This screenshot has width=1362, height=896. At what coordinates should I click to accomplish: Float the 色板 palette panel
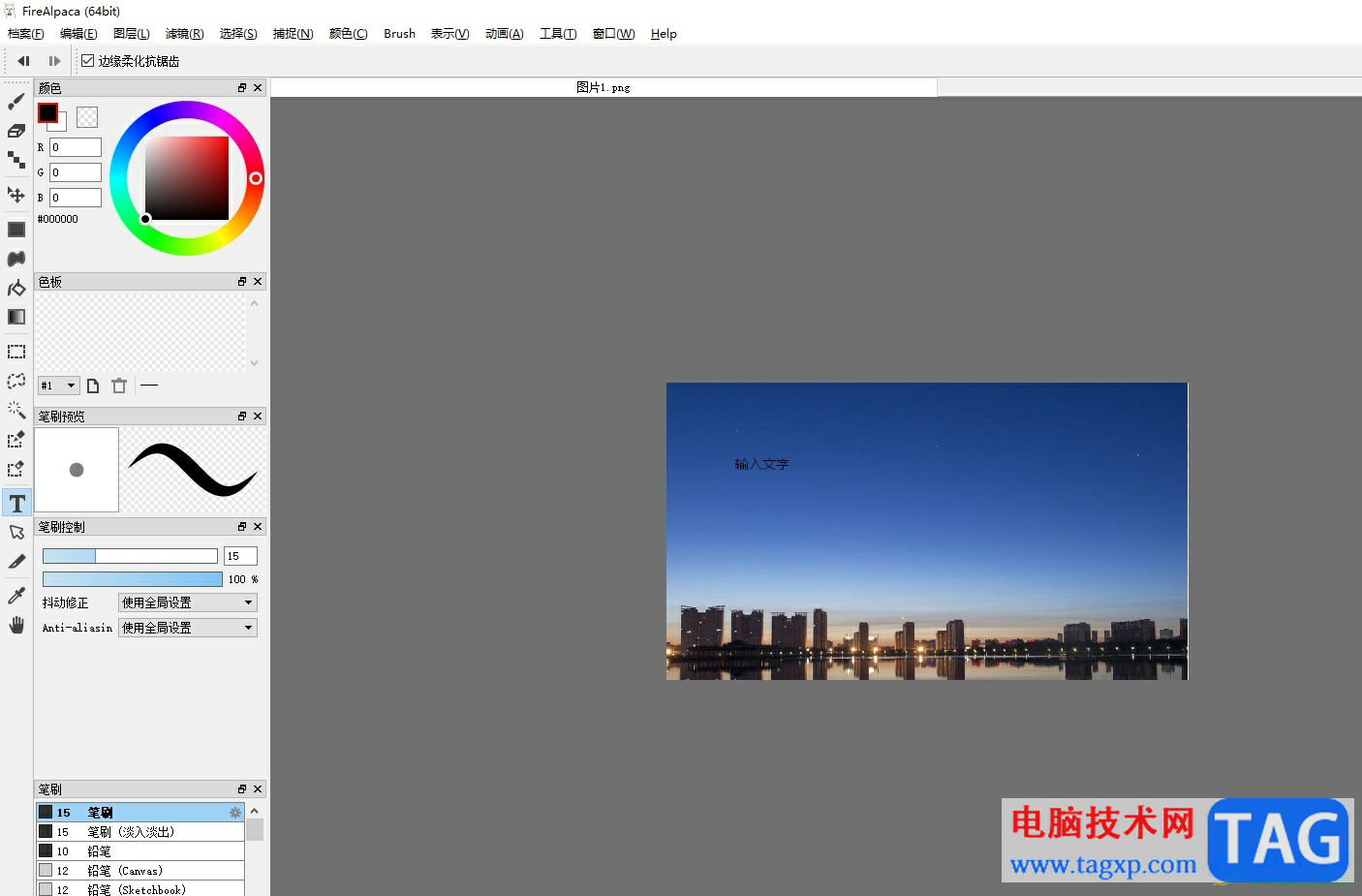pyautogui.click(x=242, y=282)
